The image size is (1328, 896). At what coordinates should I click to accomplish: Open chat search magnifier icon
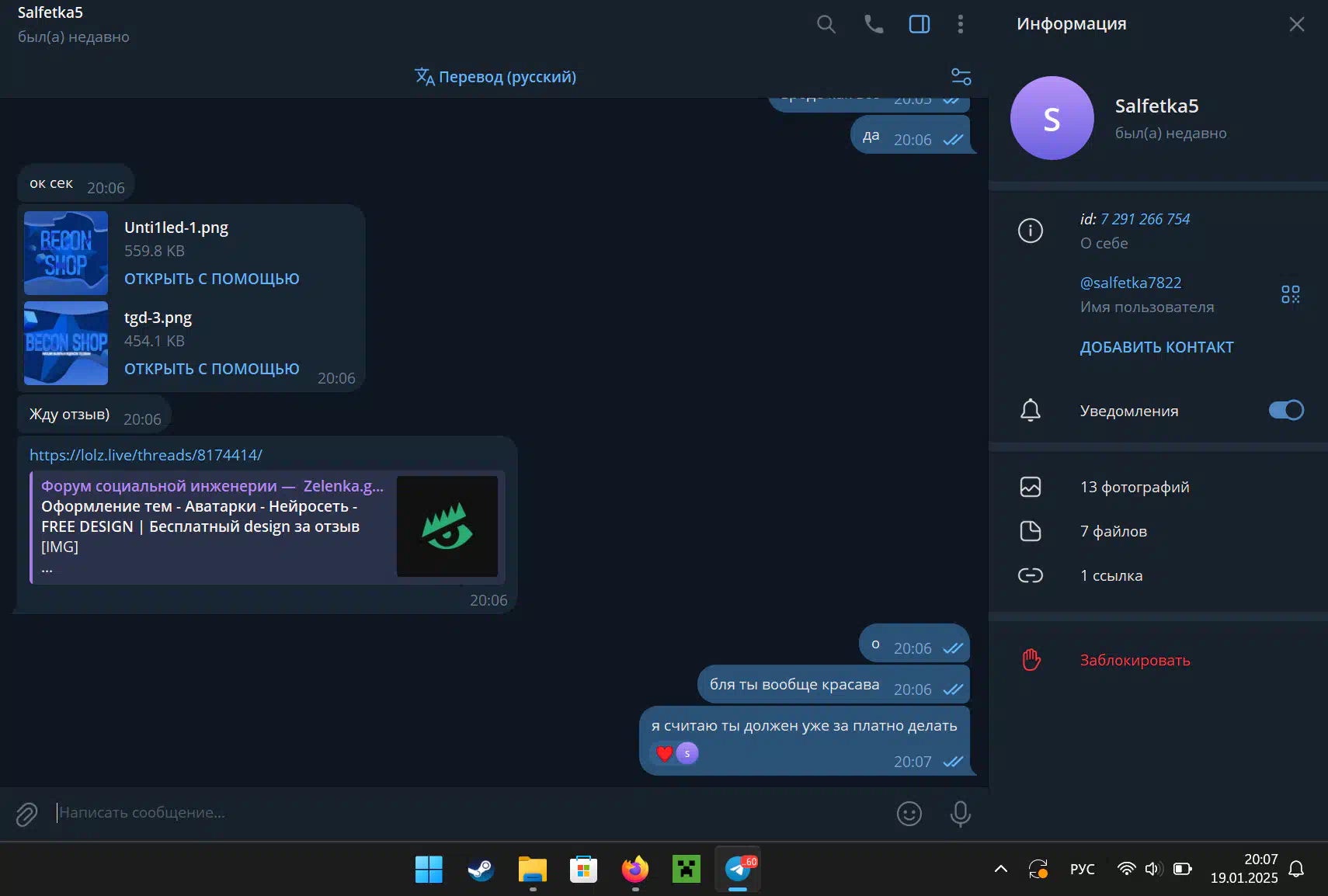(x=826, y=24)
